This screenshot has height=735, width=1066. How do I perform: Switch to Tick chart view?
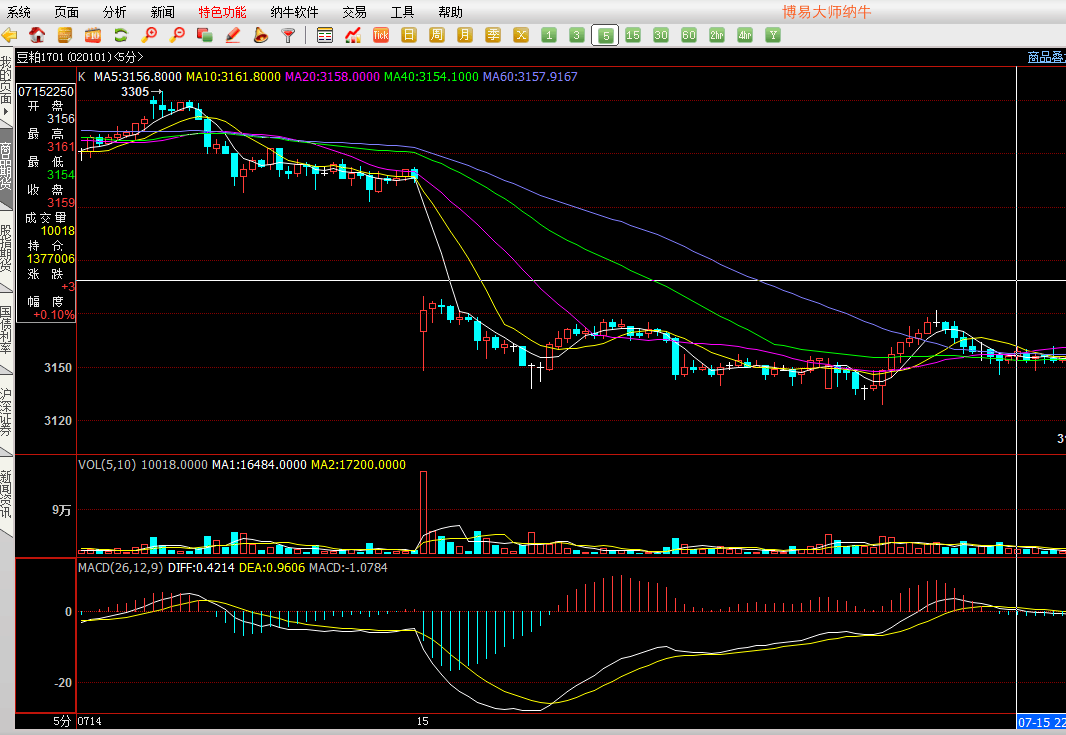[x=381, y=35]
